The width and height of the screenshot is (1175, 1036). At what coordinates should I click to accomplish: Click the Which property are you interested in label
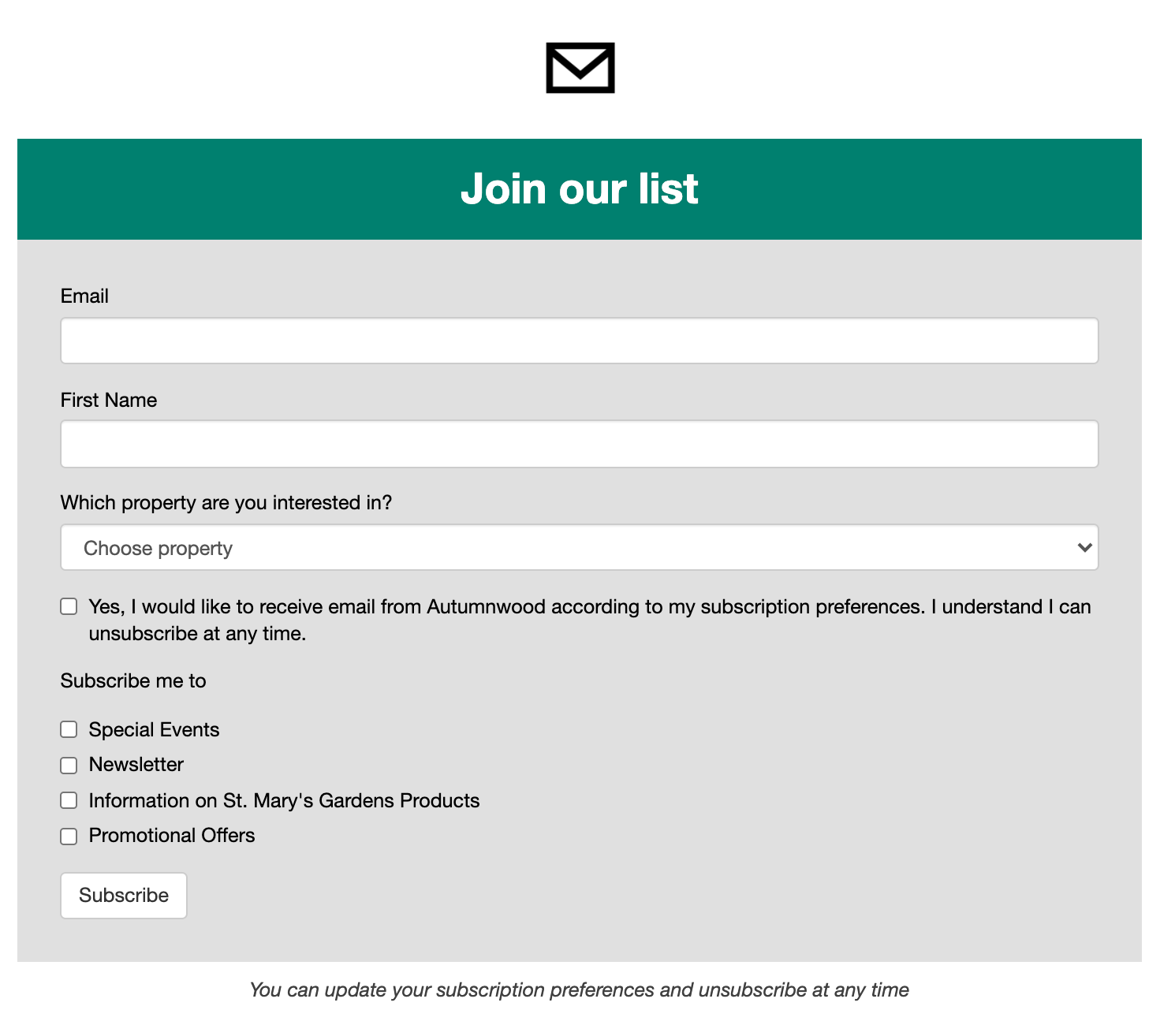pos(227,502)
